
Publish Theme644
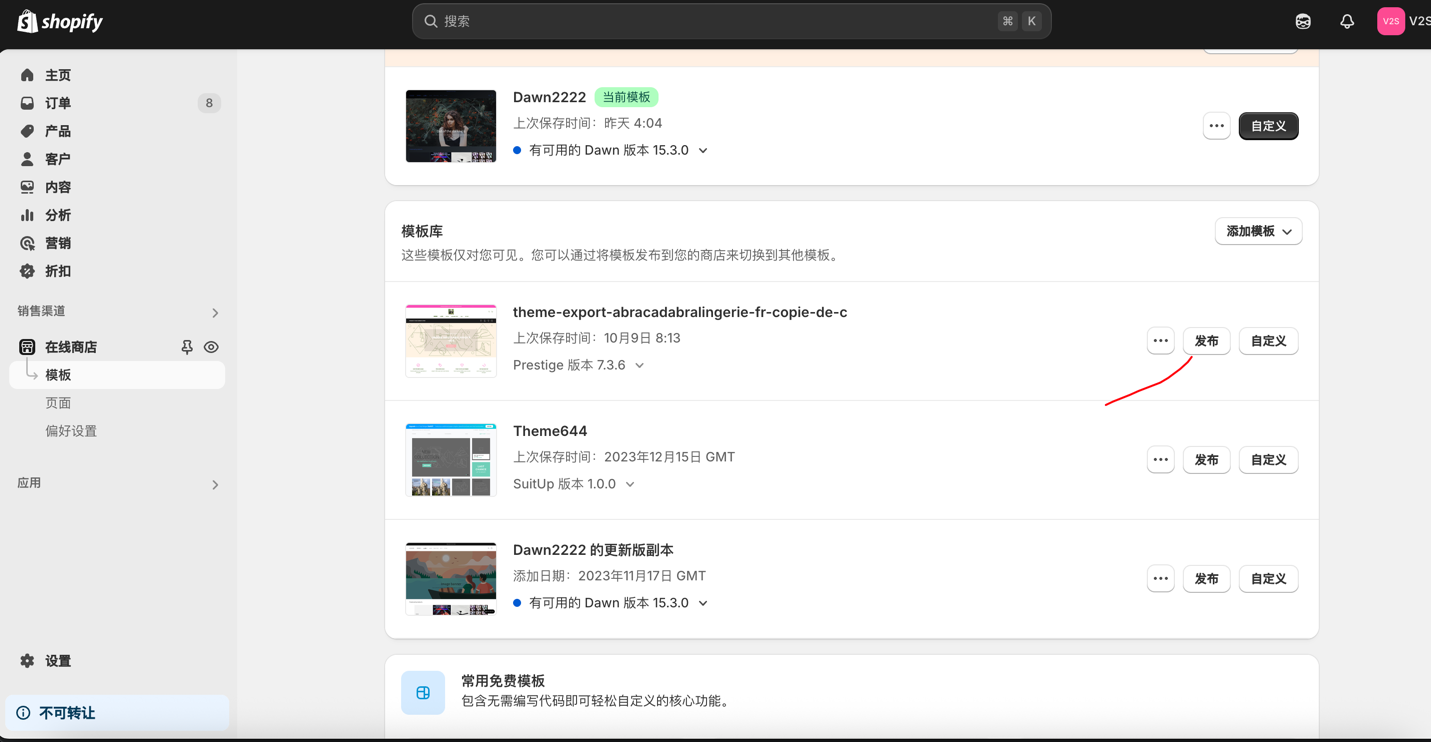(x=1206, y=460)
